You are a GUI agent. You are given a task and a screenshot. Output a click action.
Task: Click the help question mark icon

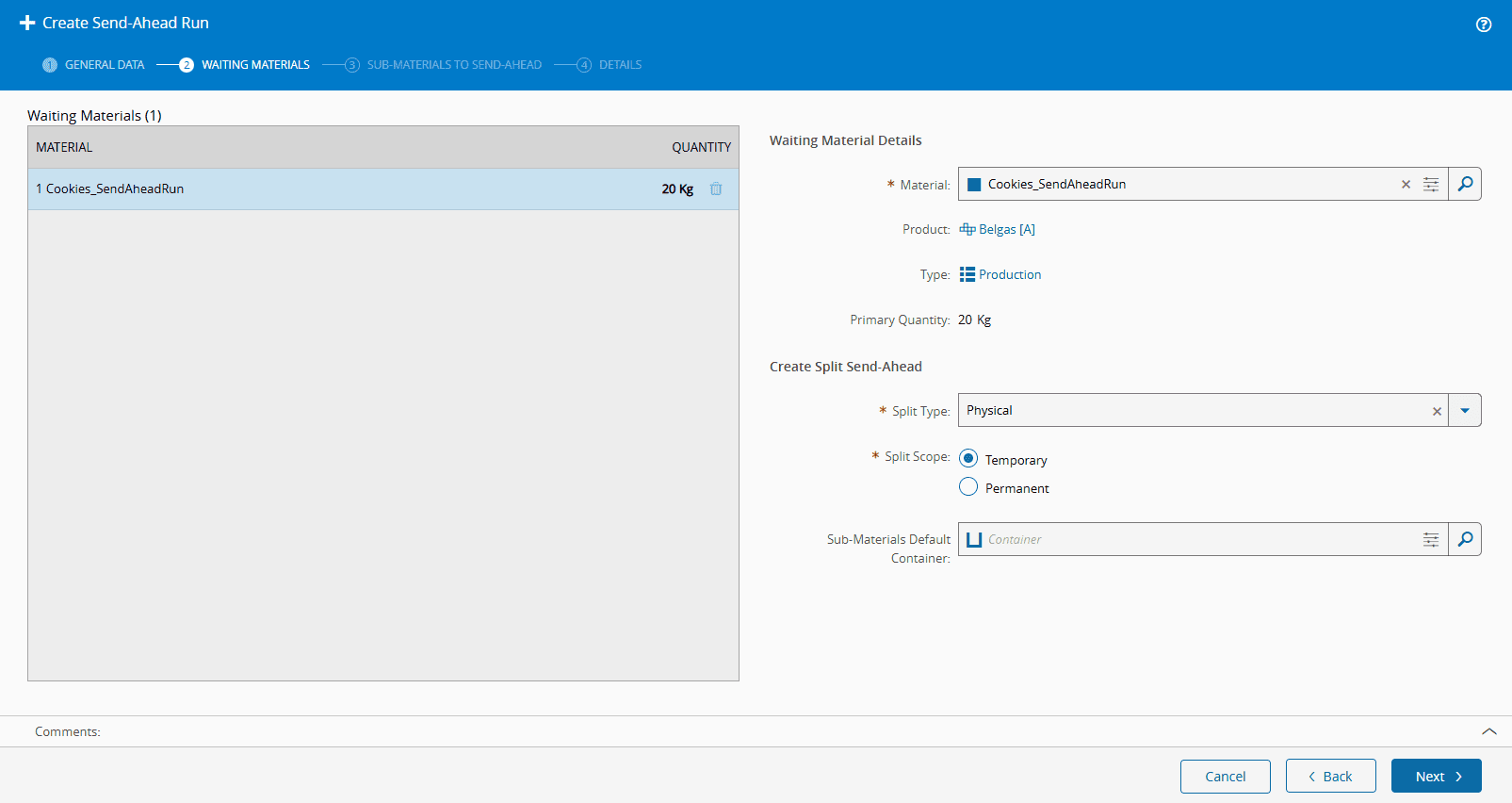coord(1484,25)
